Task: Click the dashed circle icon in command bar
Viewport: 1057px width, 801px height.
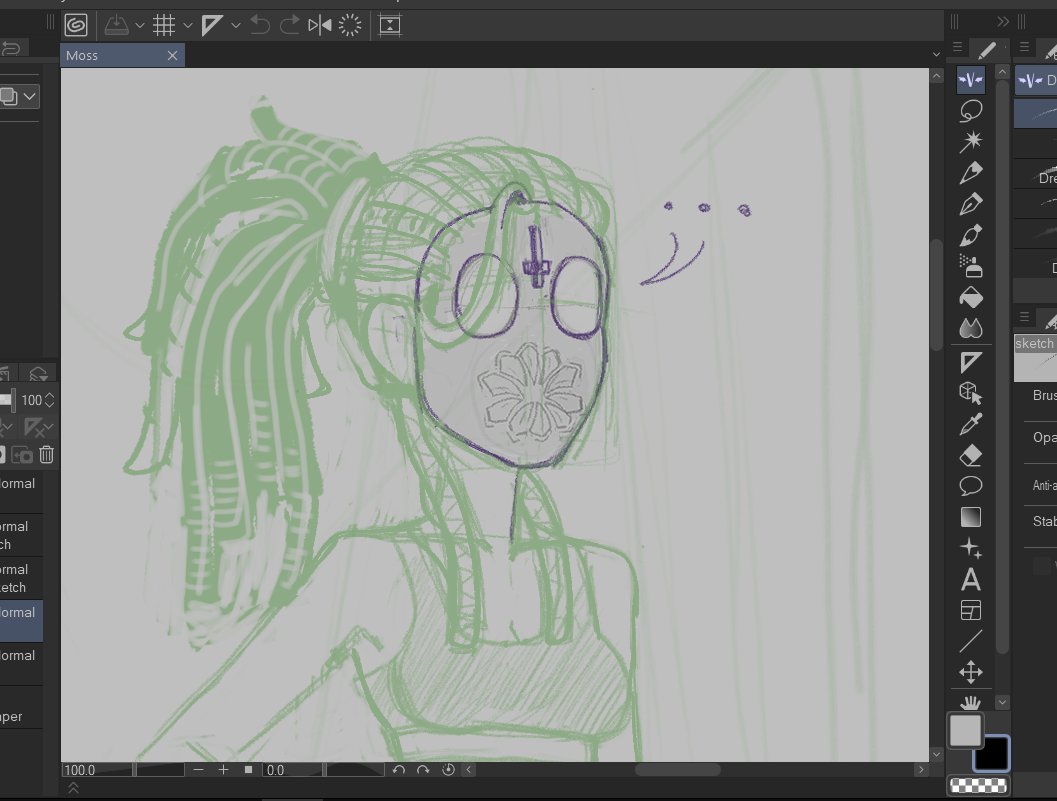Action: [350, 26]
